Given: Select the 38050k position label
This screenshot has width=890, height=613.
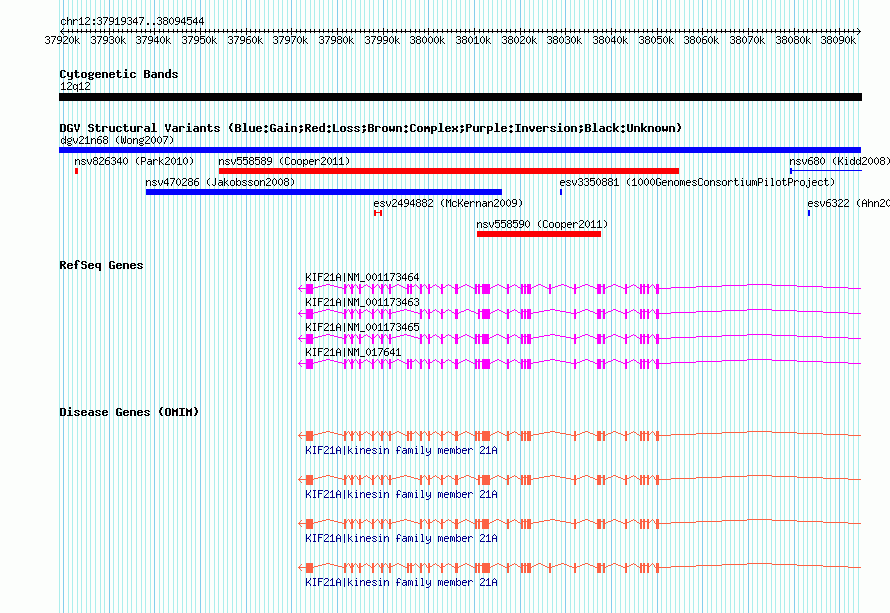Looking at the screenshot, I should (656, 40).
